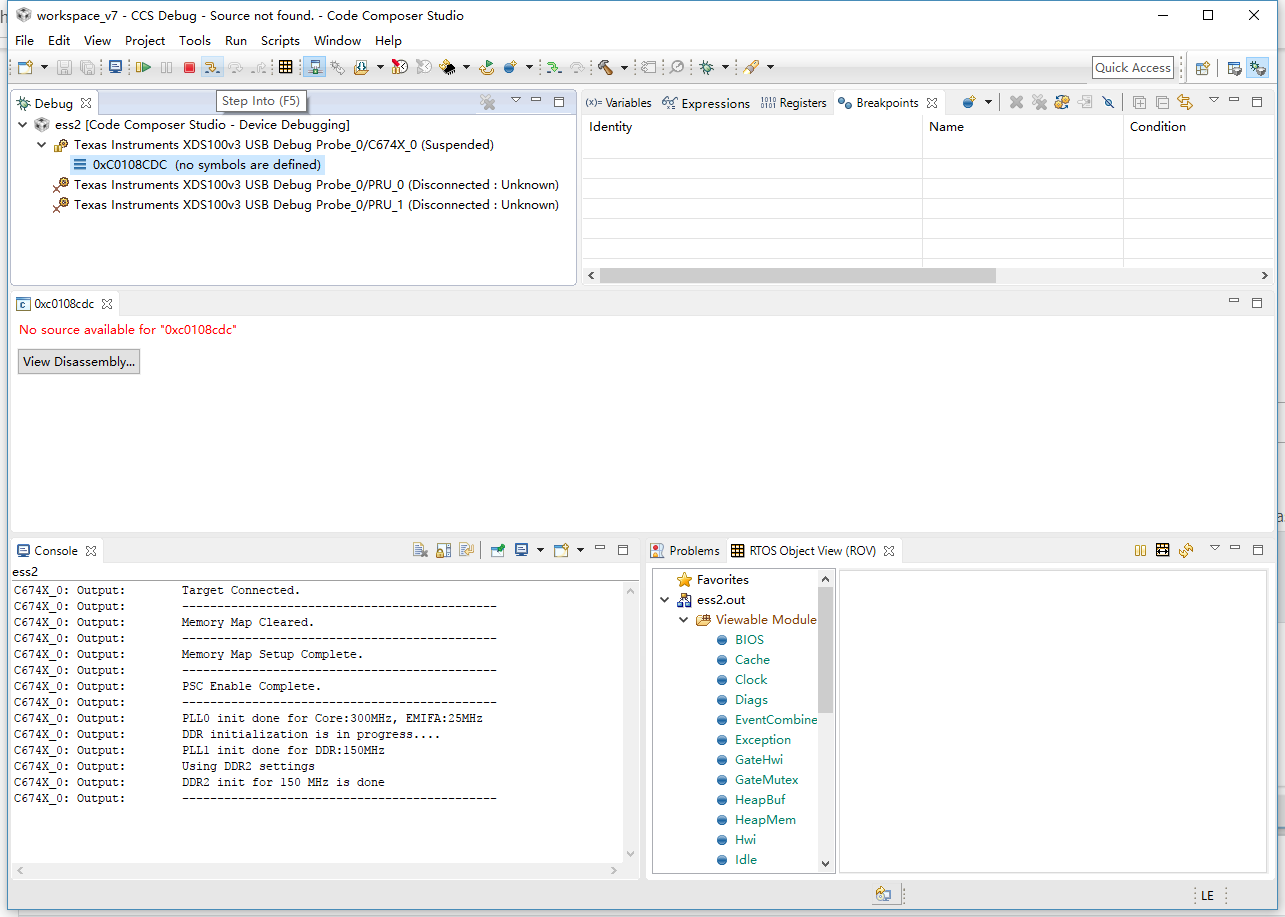Click the load program toolbar icon
This screenshot has height=917, width=1285.
click(x=361, y=67)
